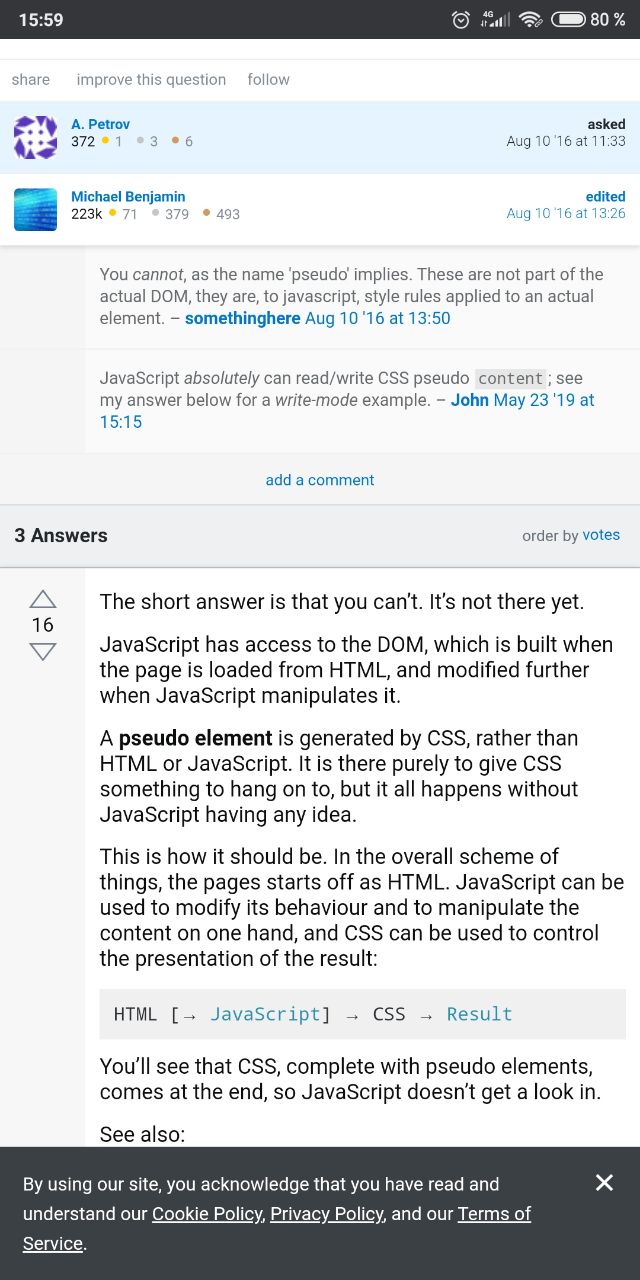The height and width of the screenshot is (1280, 640).
Task: Upvote the first answer
Action: click(x=42, y=599)
